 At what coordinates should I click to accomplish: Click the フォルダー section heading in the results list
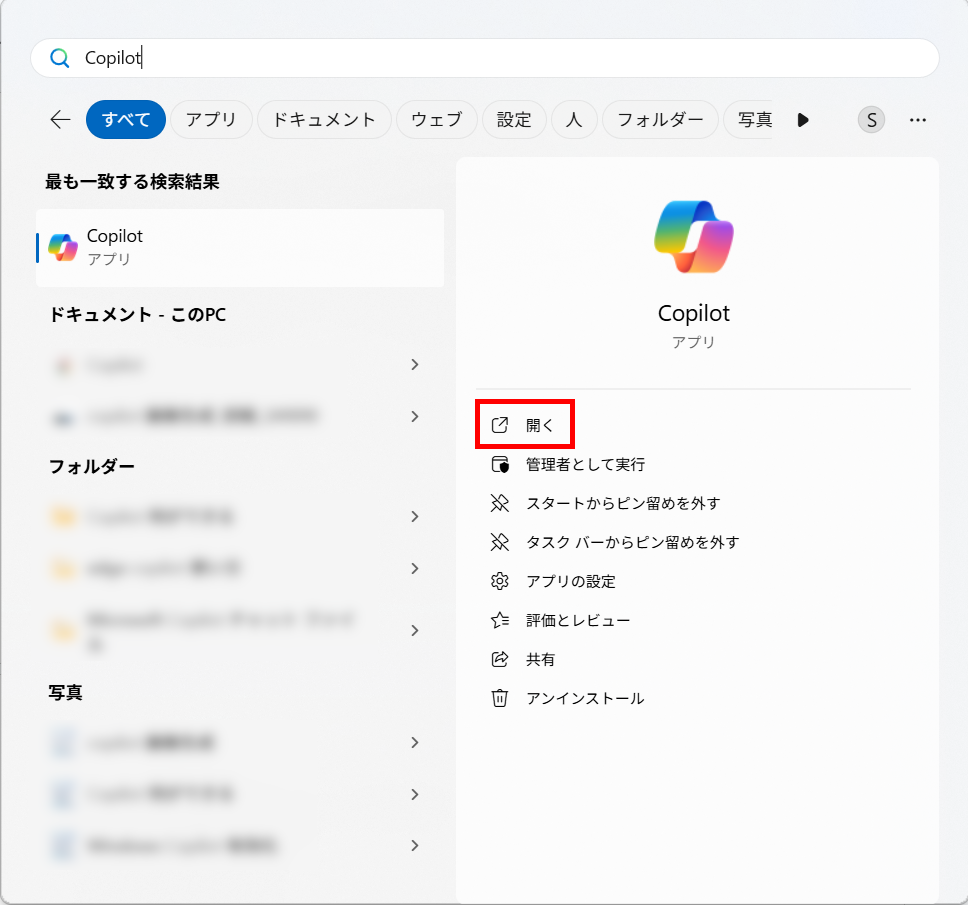92,467
